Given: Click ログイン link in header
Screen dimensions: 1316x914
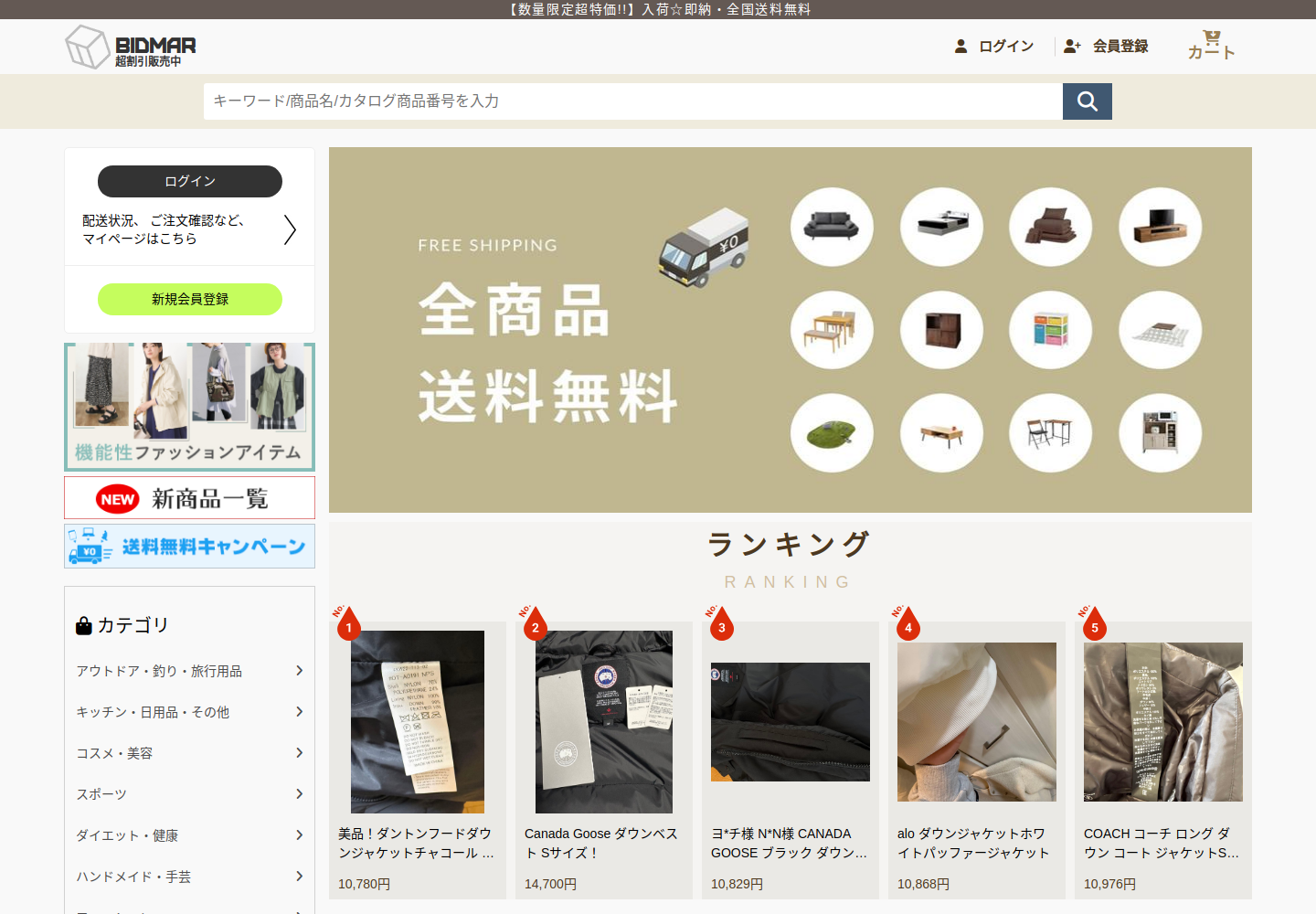Looking at the screenshot, I should [1006, 46].
